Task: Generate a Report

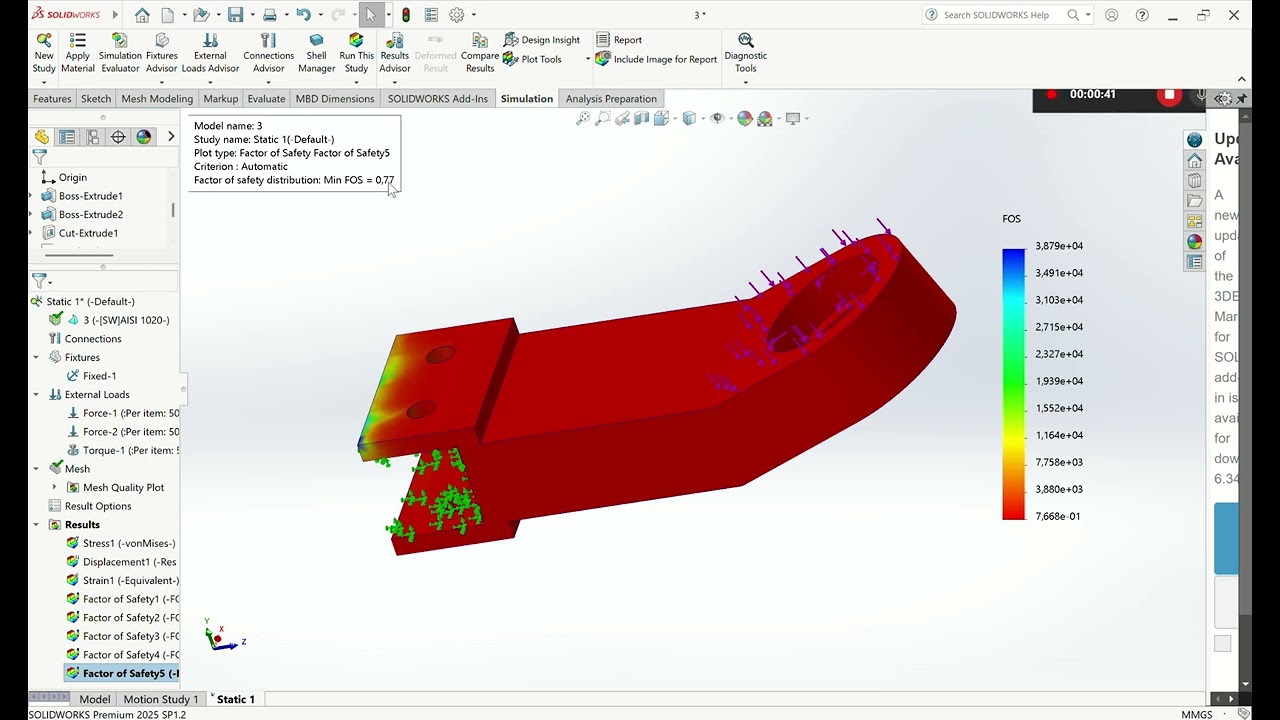Action: [619, 40]
